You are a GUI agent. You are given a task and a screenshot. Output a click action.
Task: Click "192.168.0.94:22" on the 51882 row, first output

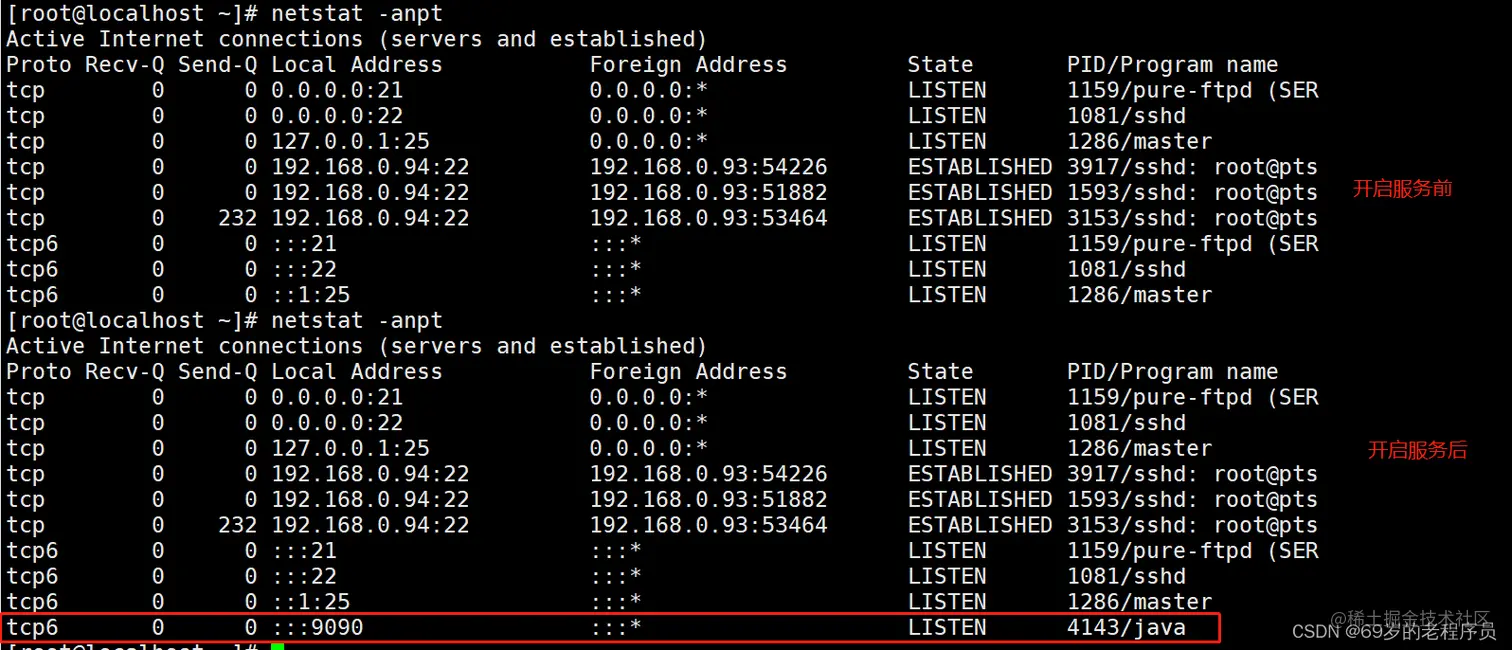coord(370,192)
